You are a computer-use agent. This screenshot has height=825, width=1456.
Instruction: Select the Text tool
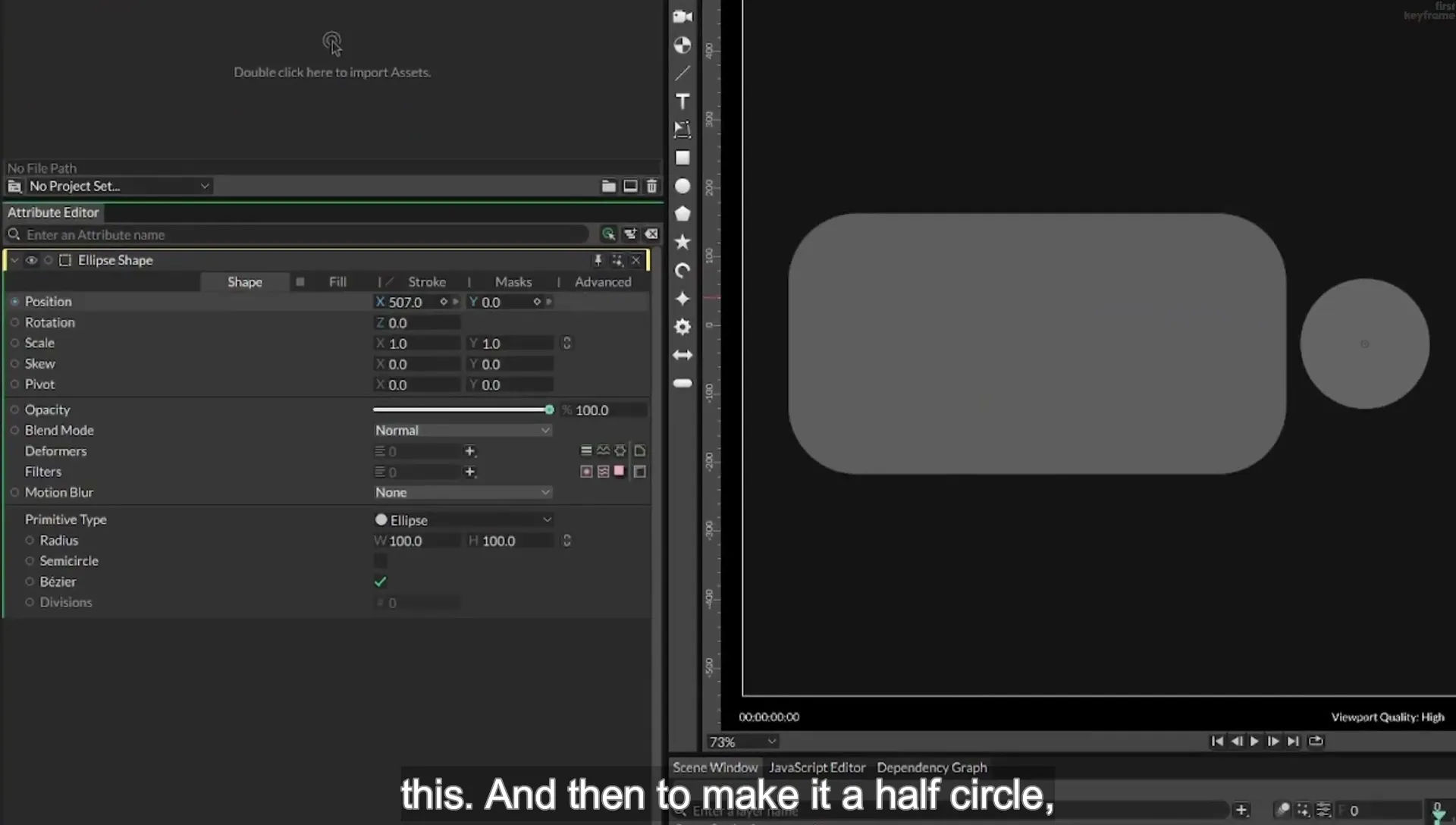pos(682,102)
